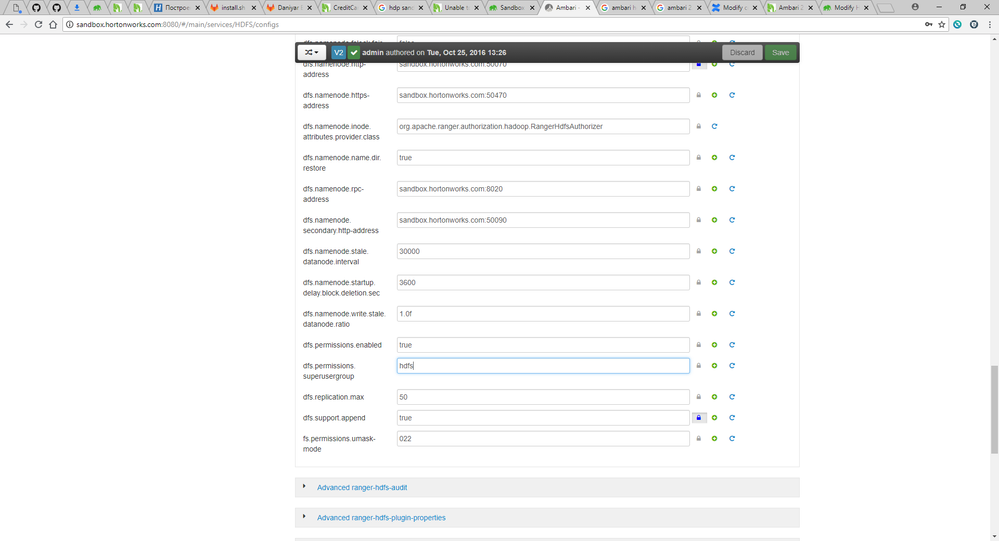
Task: Reset dfs.namenode.name.dir.restore value
Action: [x=732, y=157]
